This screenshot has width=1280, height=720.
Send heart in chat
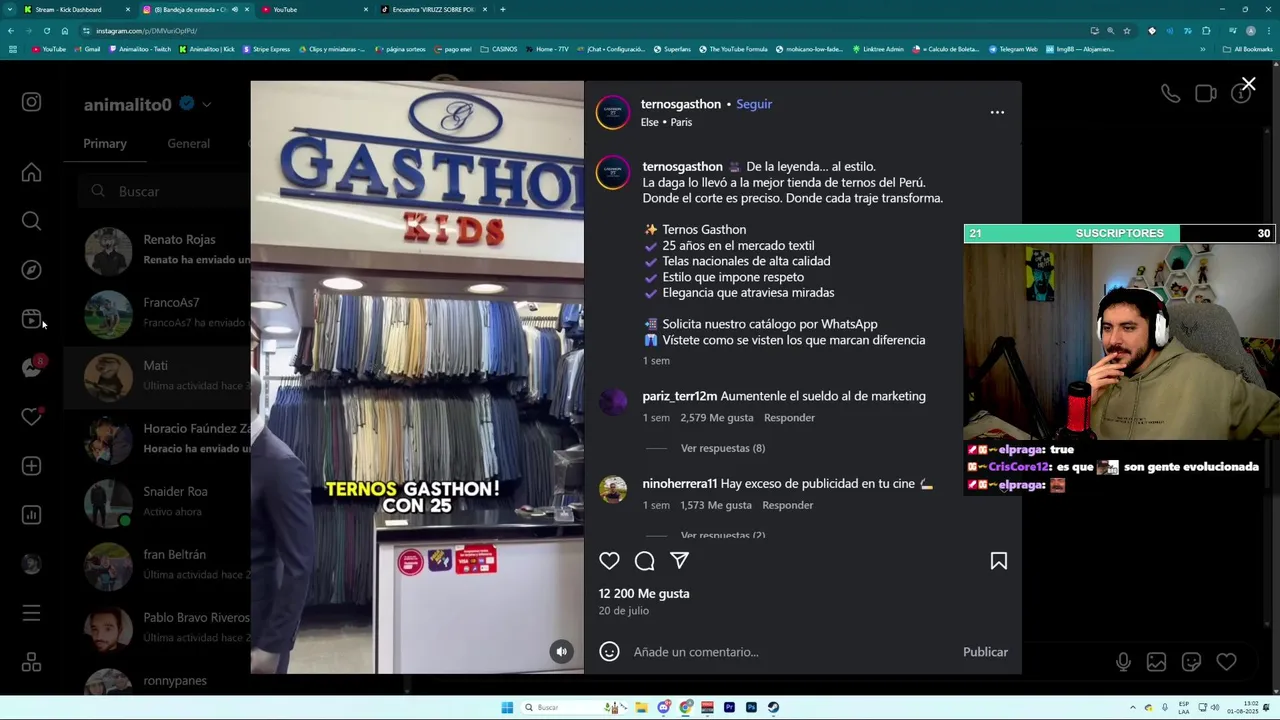pos(1226,662)
